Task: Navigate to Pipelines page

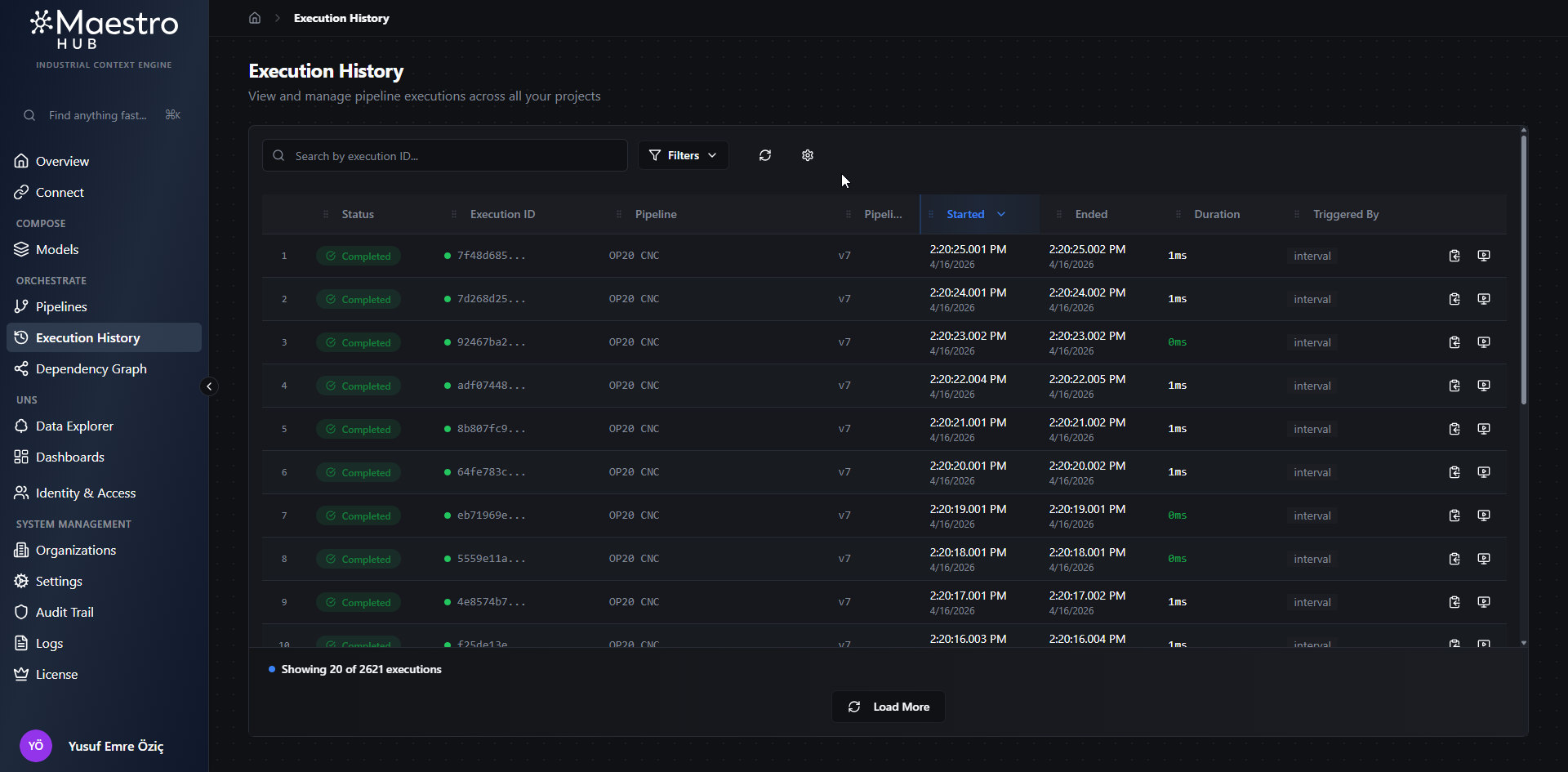Action: [x=104, y=306]
